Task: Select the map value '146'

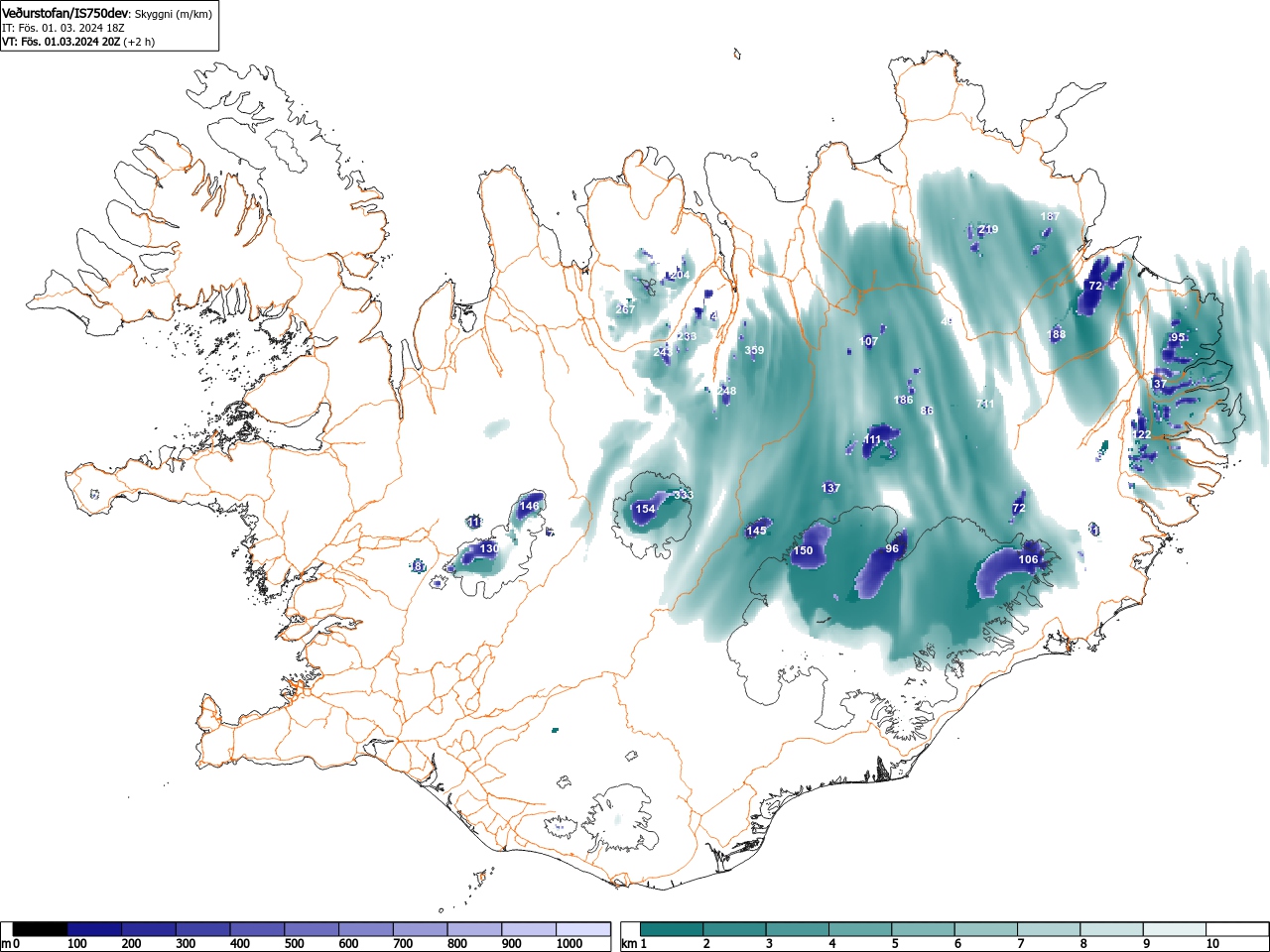Action: 530,506
